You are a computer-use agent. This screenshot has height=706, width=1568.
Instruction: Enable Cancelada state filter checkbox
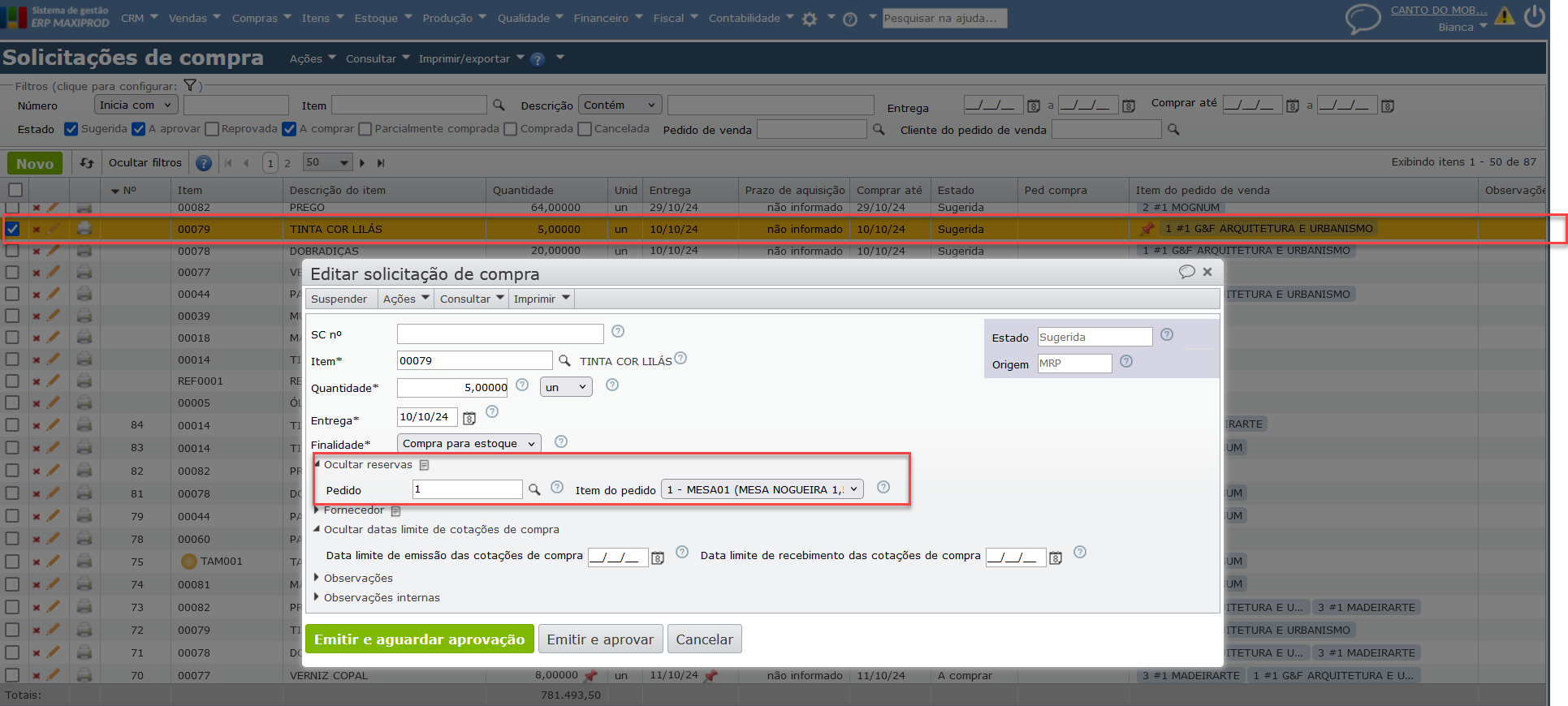click(585, 129)
